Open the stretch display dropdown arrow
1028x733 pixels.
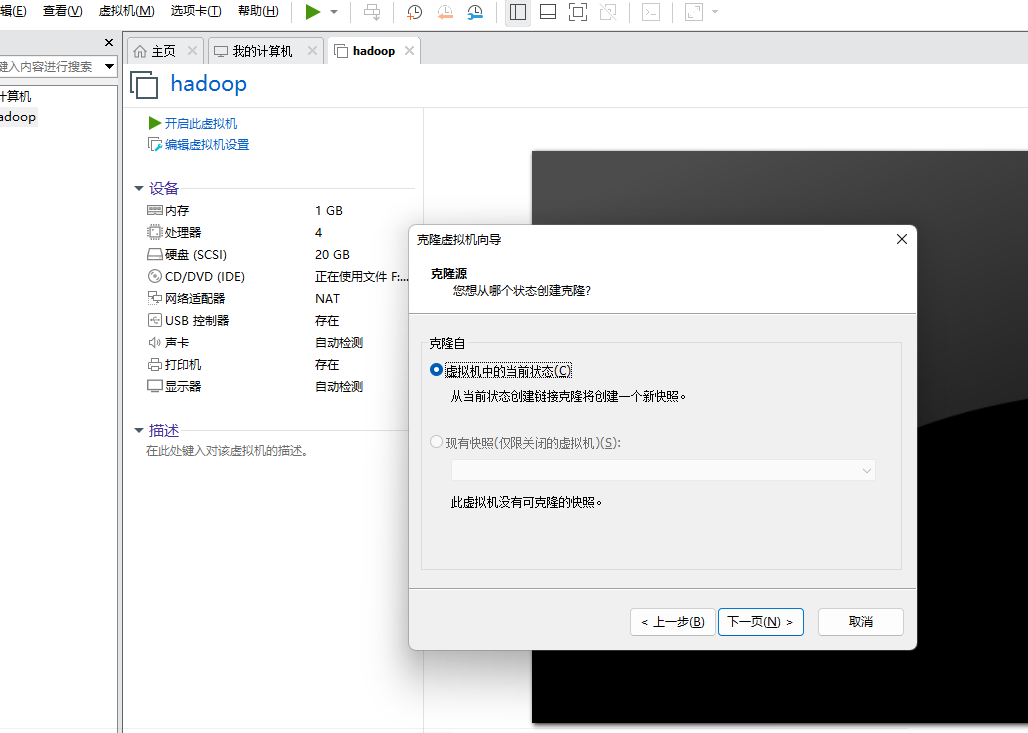point(715,12)
